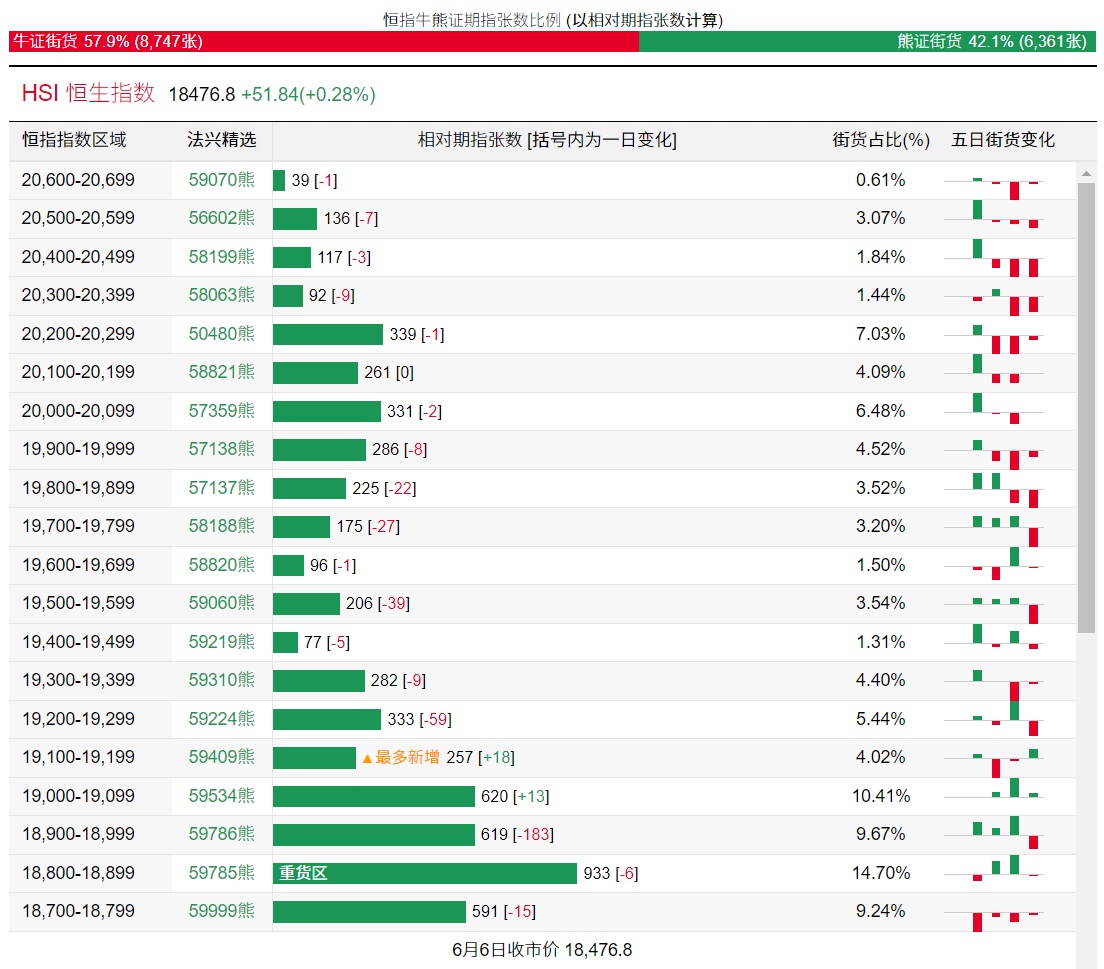Open the 59999熊 certificate link
Screen dimensions: 1104x969
click(x=221, y=911)
